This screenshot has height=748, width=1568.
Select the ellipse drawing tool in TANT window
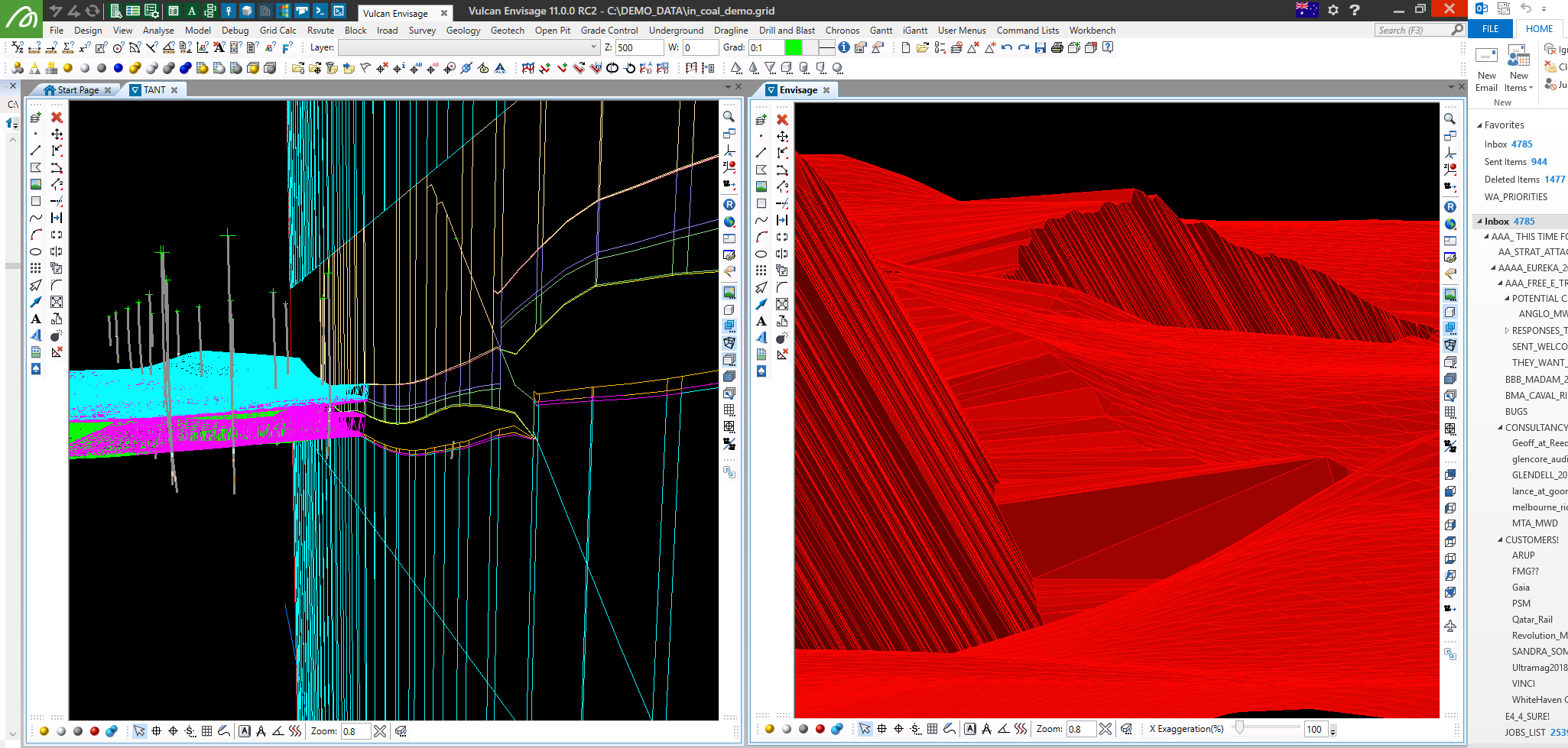pos(36,251)
